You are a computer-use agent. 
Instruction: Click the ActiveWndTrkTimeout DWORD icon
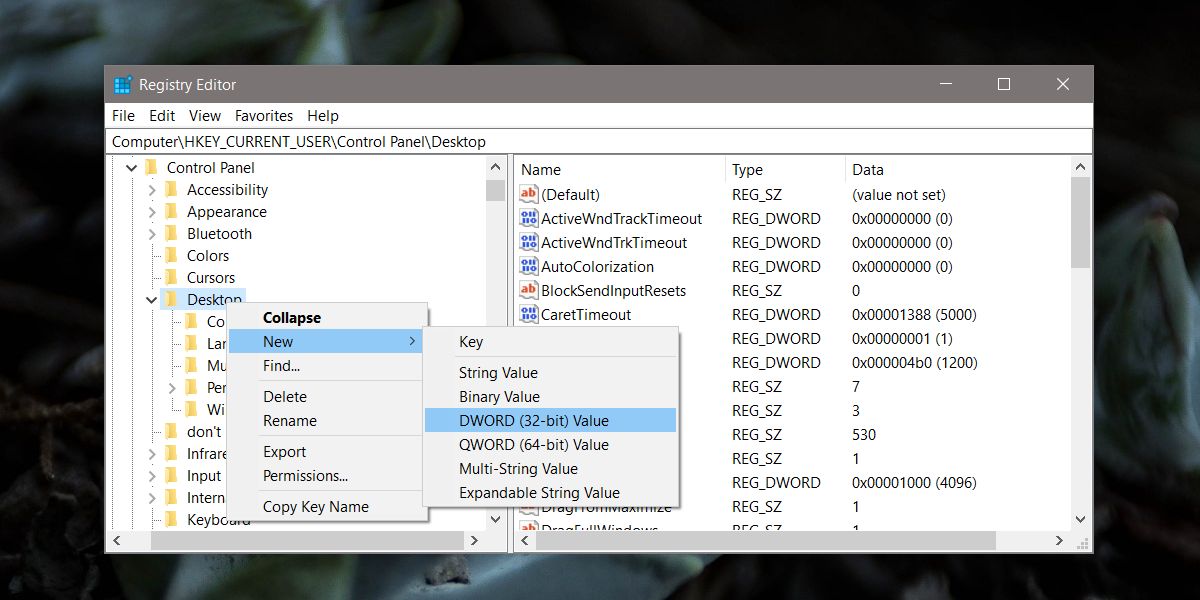click(529, 242)
